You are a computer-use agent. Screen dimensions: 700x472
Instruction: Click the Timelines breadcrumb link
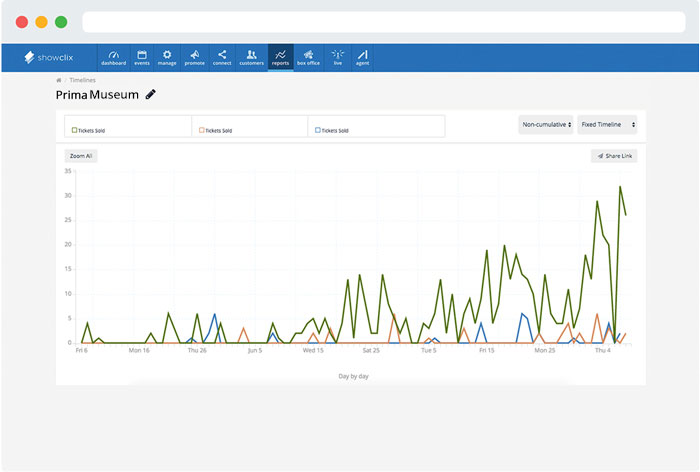click(x=82, y=79)
